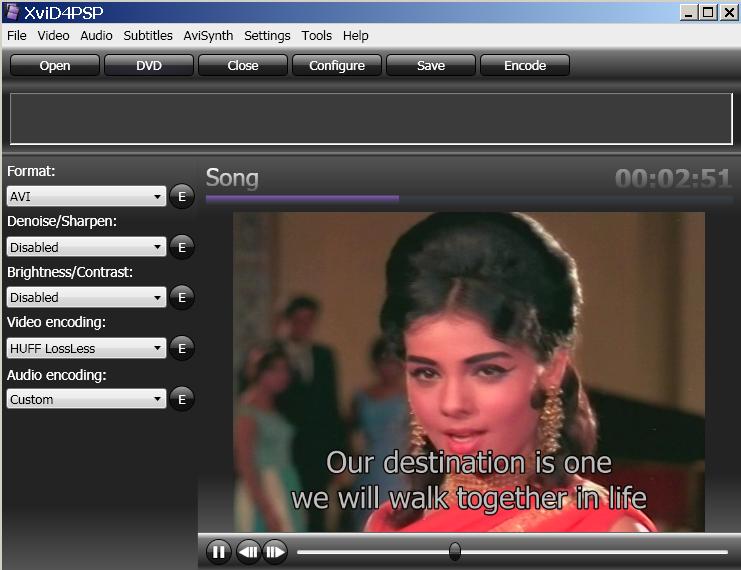Click the Song title text
Screen dimensions: 741x570
(x=232, y=178)
